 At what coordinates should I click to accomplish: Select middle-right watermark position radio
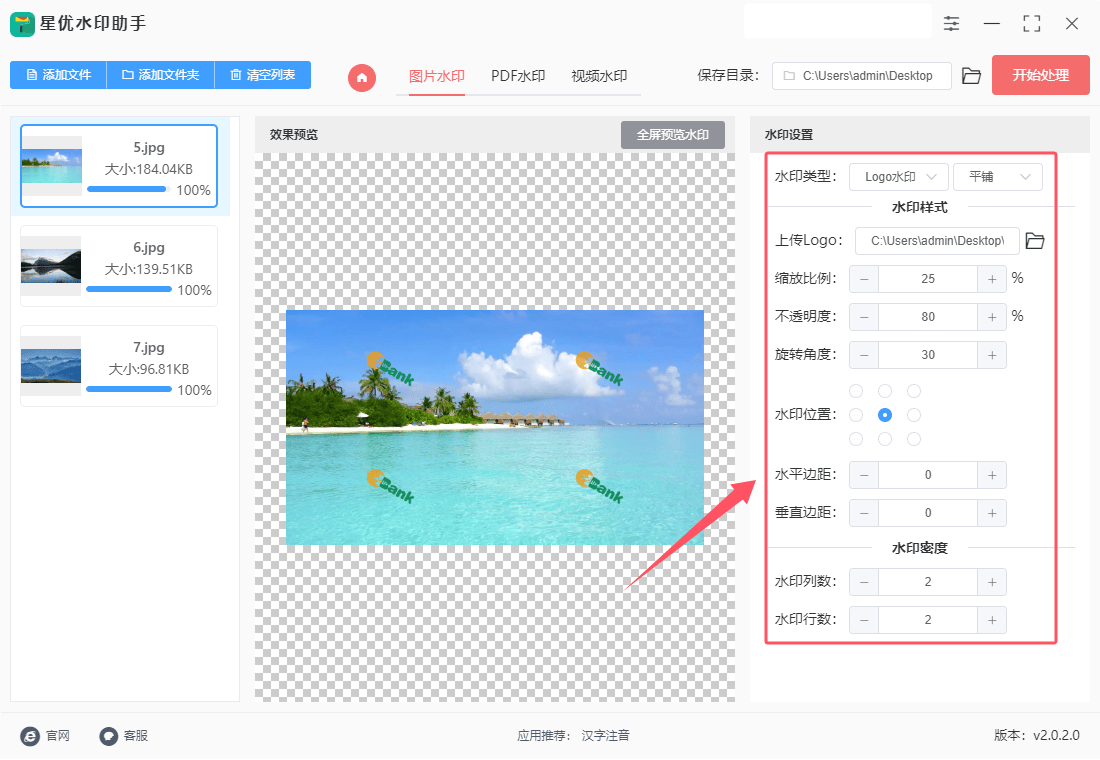click(x=913, y=415)
